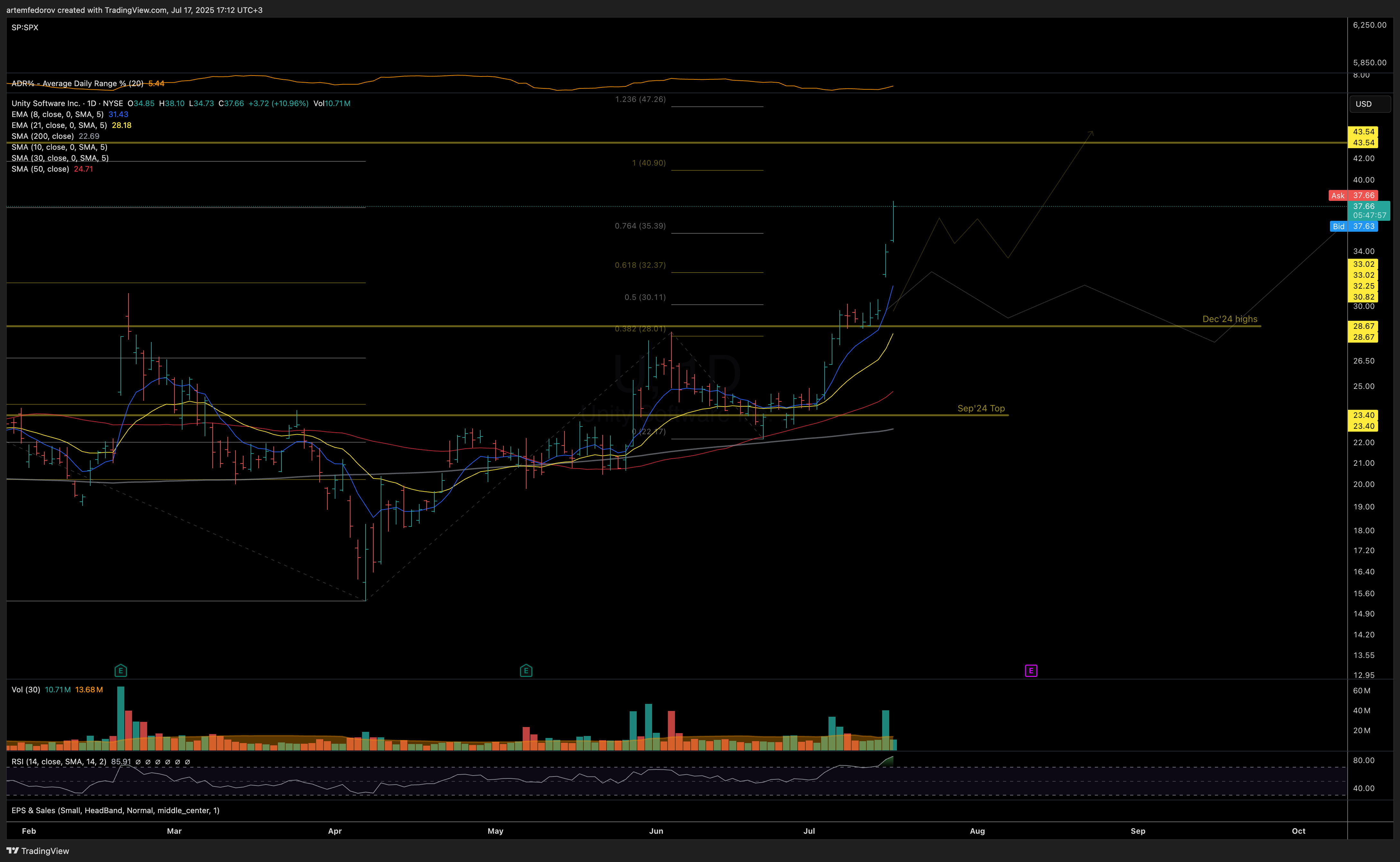Image resolution: width=1400 pixels, height=862 pixels.
Task: Click the yellow 30.82 price label
Action: point(1363,296)
